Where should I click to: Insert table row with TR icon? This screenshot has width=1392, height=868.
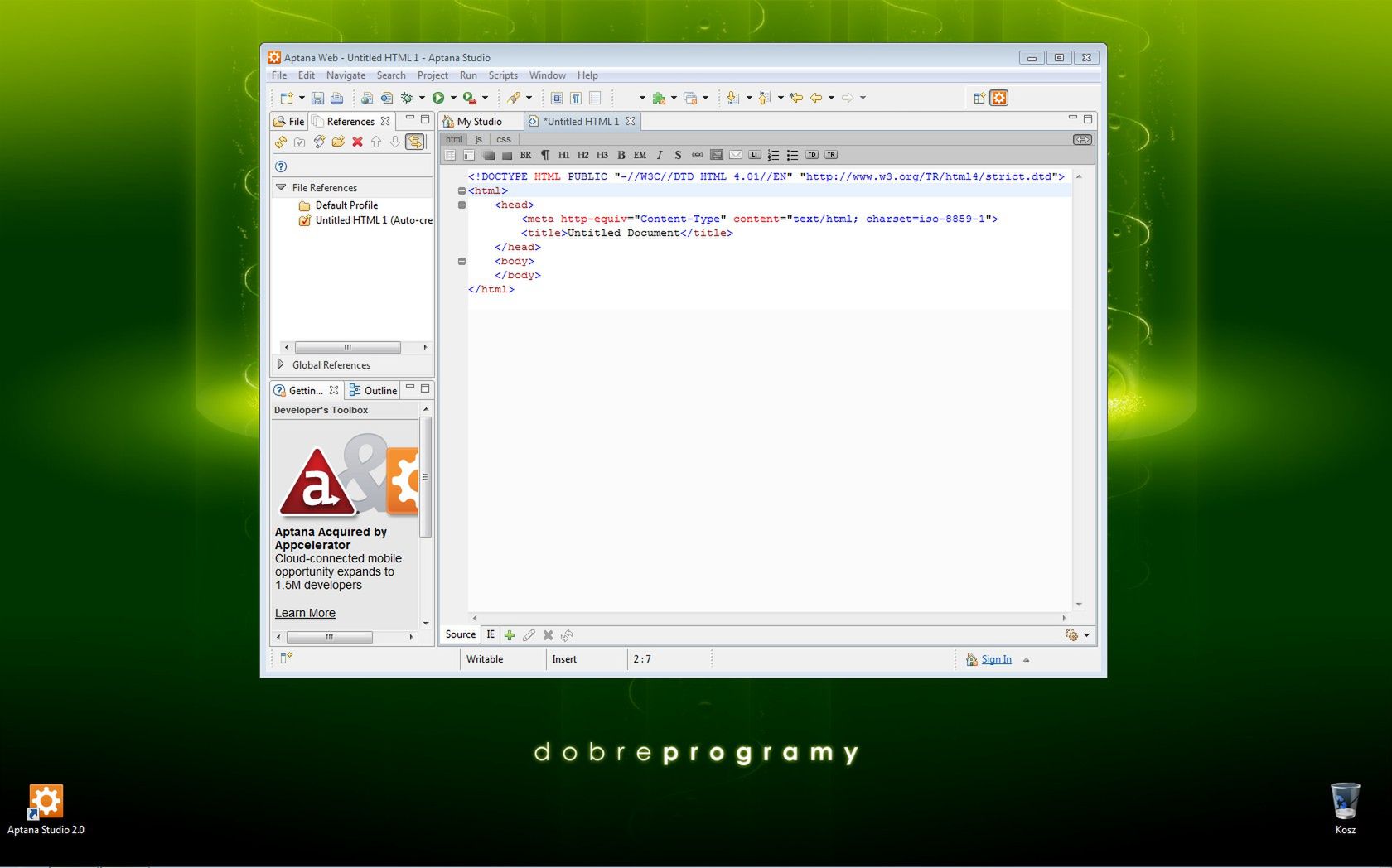coord(831,155)
